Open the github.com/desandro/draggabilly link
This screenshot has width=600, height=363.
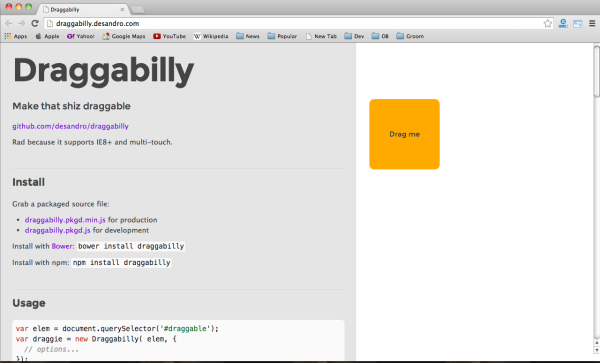click(70, 126)
